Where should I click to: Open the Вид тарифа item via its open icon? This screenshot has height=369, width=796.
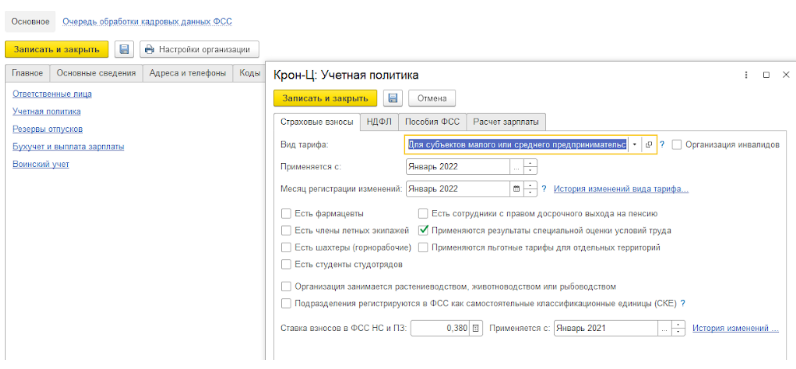point(649,145)
